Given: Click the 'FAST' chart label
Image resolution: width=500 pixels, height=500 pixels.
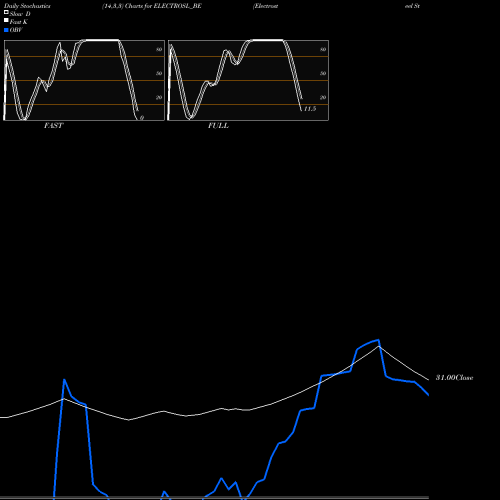Looking at the screenshot, I should click(53, 126).
